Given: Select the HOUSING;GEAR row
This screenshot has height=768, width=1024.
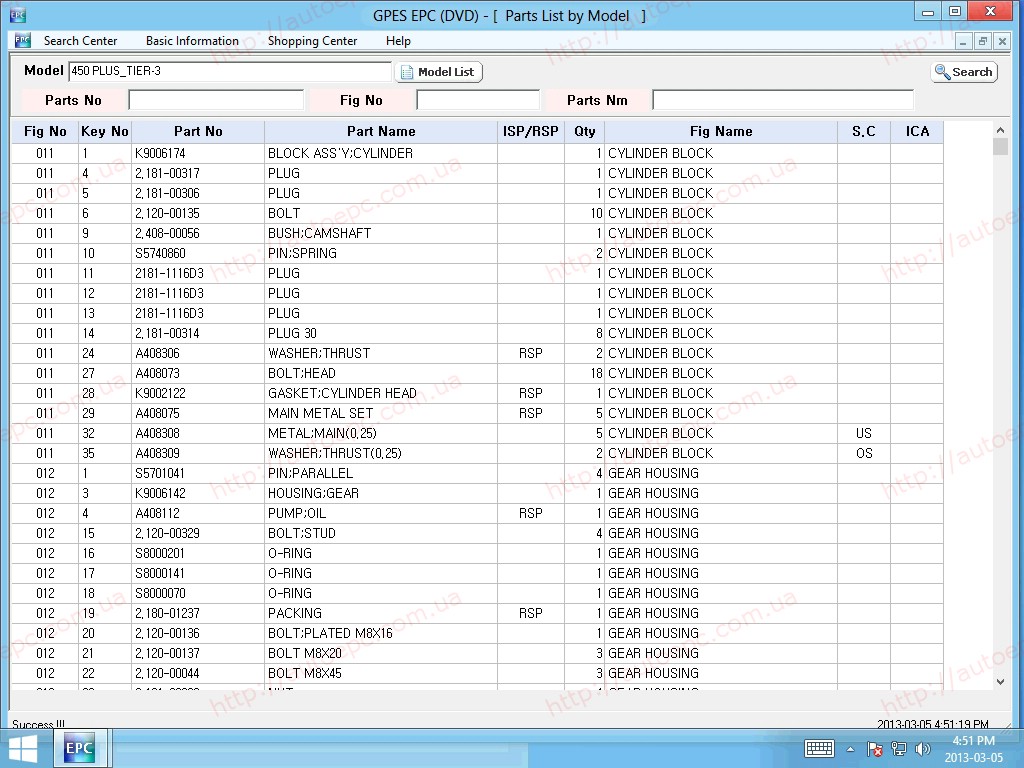Looking at the screenshot, I should [x=477, y=493].
